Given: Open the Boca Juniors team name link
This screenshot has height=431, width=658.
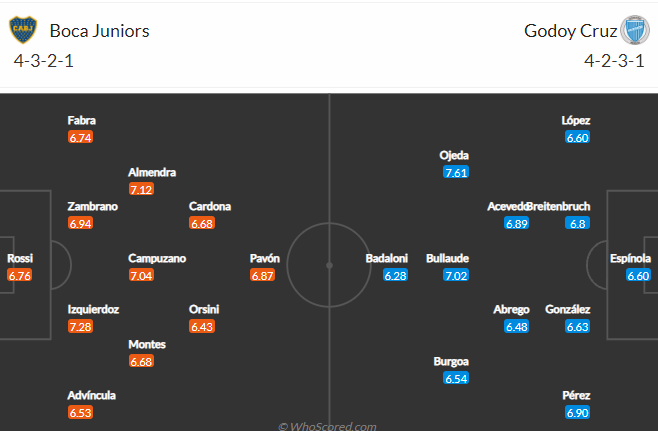Looking at the screenshot, I should [99, 31].
